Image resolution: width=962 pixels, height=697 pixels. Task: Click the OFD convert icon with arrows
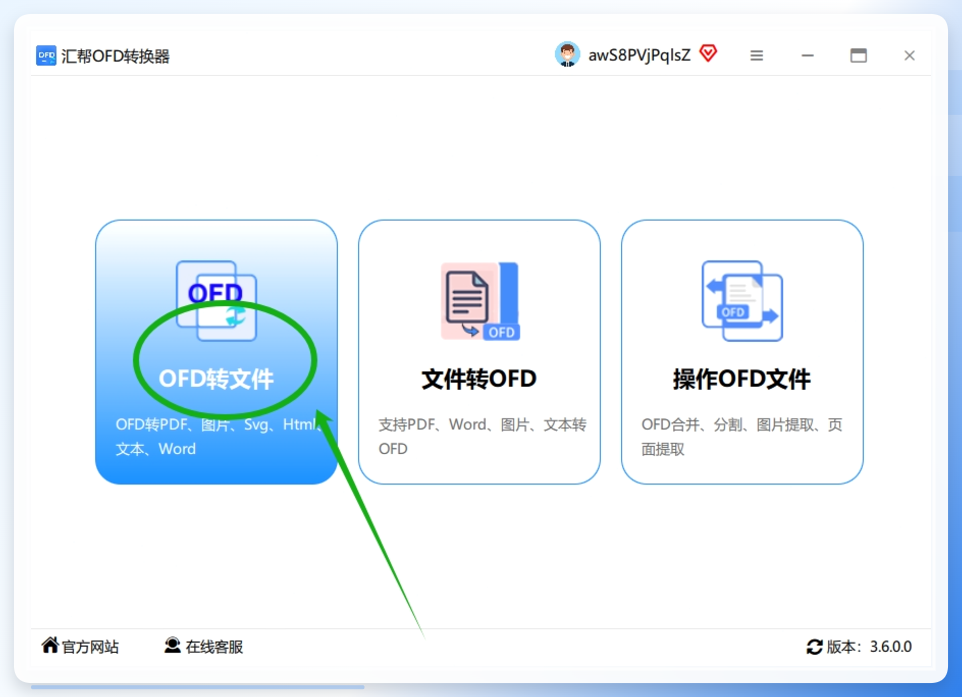217,301
